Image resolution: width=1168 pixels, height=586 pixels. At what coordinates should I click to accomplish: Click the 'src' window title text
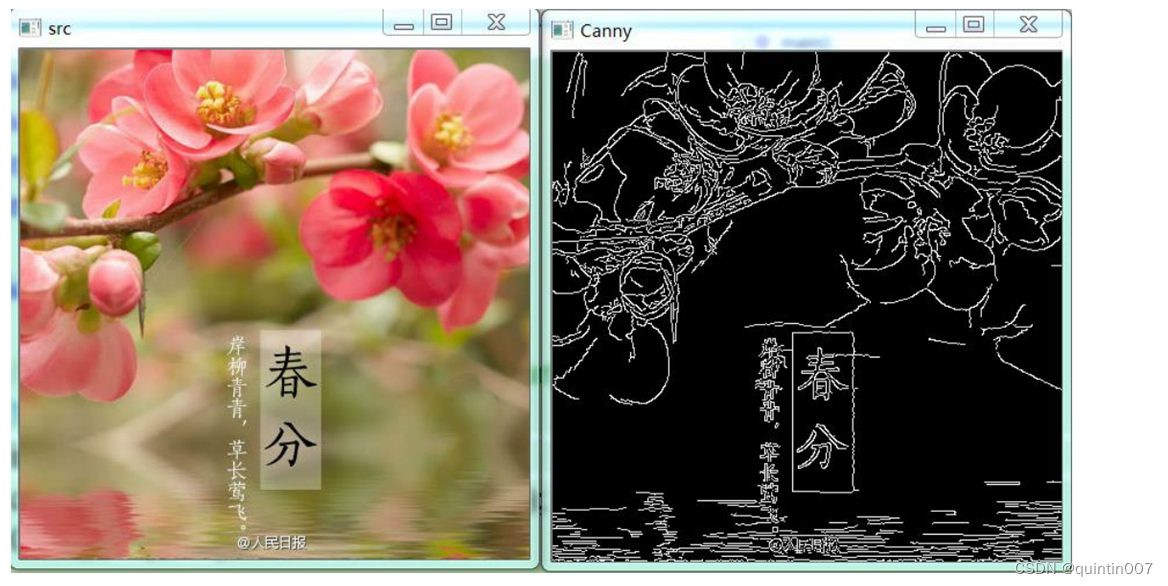60,29
